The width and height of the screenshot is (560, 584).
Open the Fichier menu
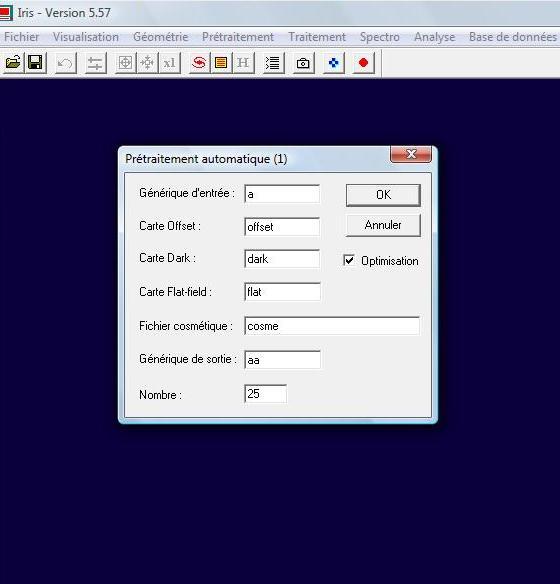pos(22,37)
